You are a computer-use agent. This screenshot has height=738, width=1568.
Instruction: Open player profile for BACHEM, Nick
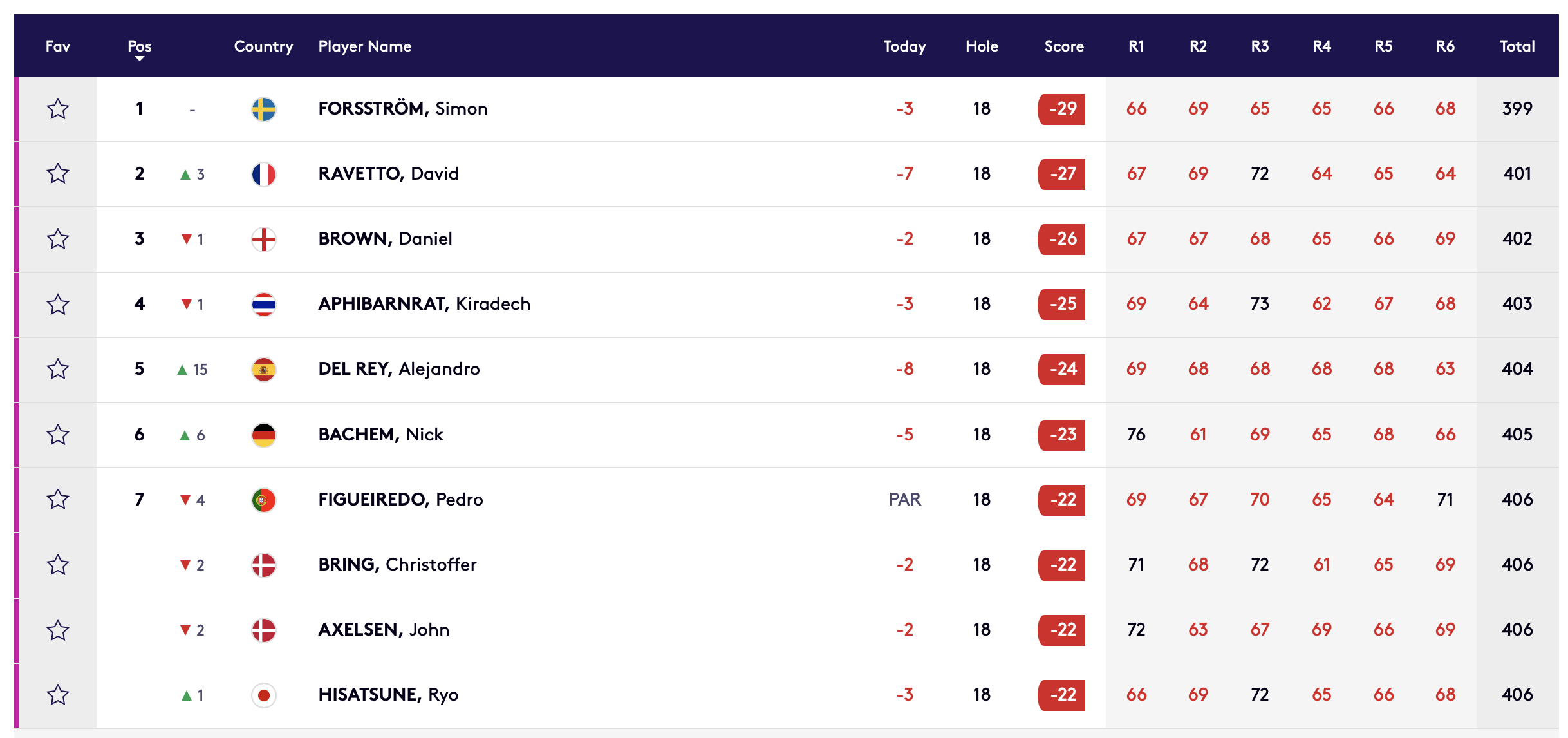click(x=380, y=435)
